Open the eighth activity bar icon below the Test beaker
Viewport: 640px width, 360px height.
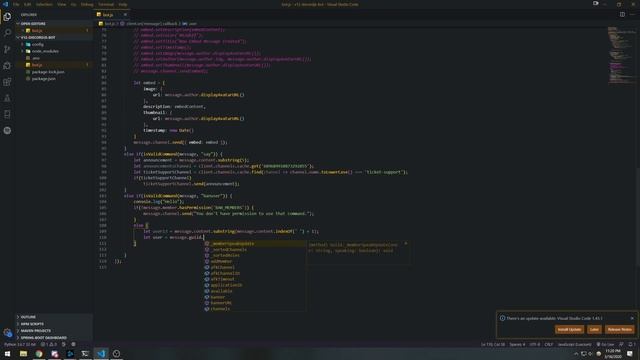coord(7,114)
